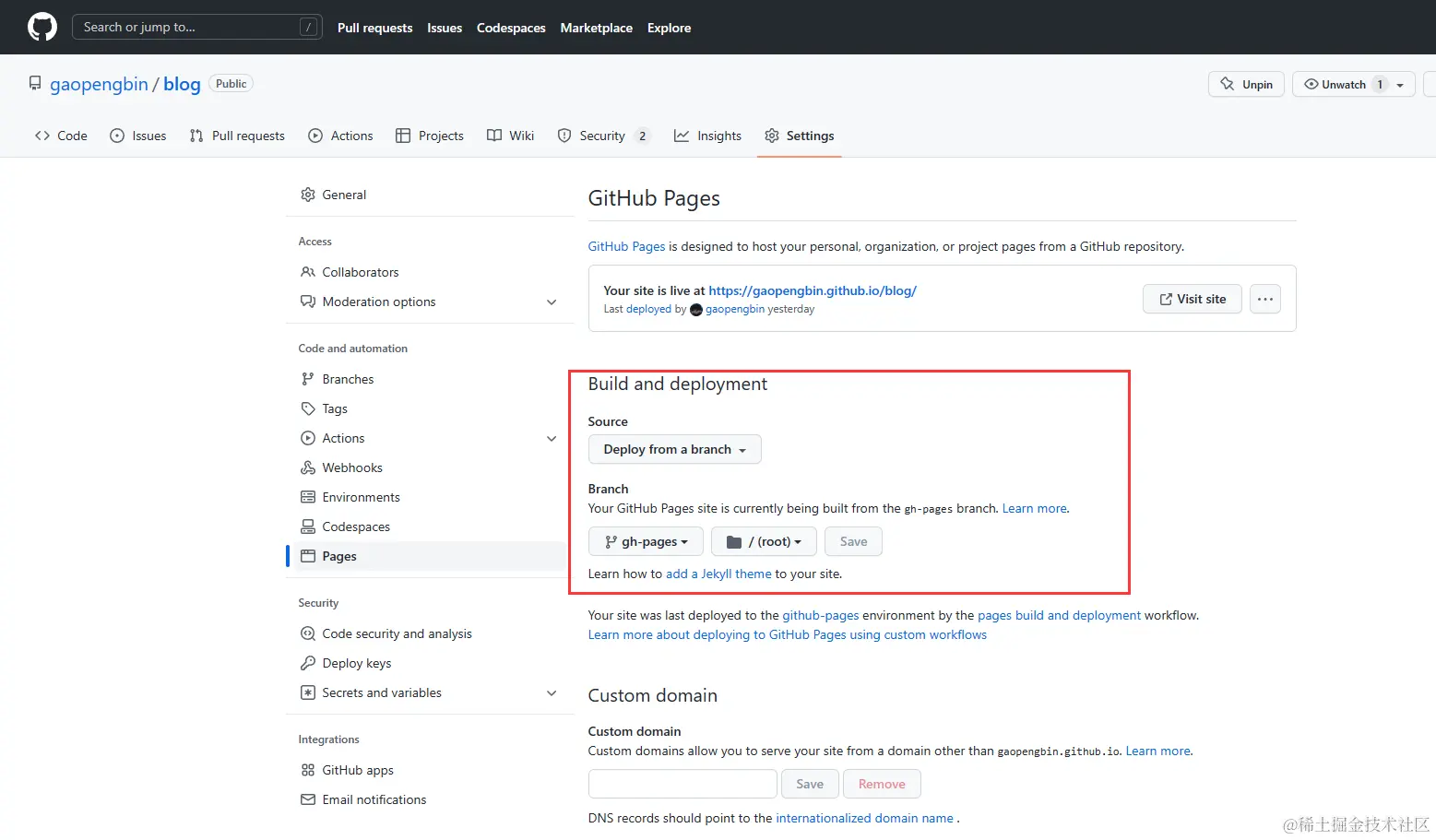The height and width of the screenshot is (840, 1436).
Task: Click the Deploy keys key icon
Action: [308, 663]
